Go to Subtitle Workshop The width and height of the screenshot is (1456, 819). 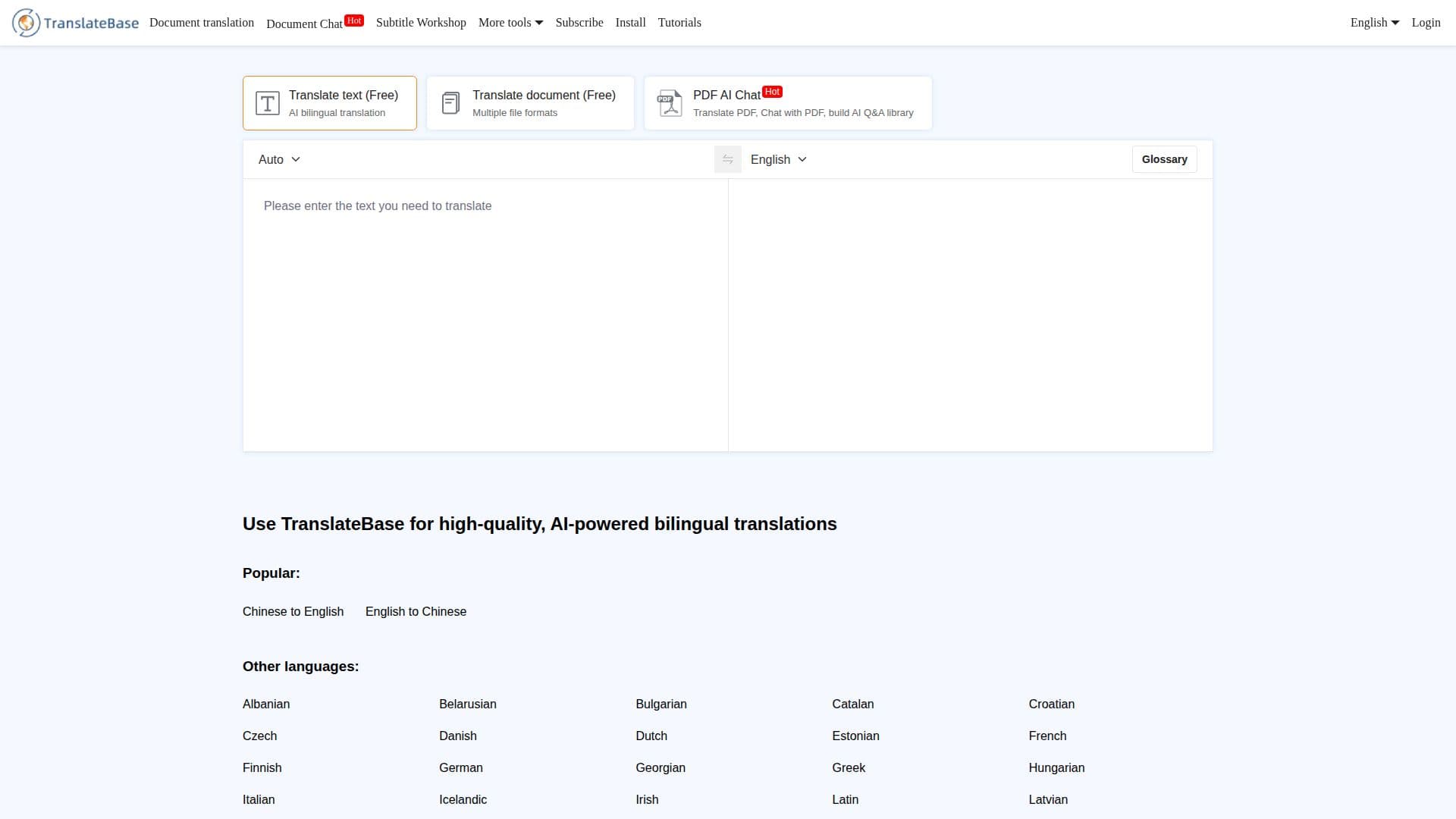click(421, 23)
